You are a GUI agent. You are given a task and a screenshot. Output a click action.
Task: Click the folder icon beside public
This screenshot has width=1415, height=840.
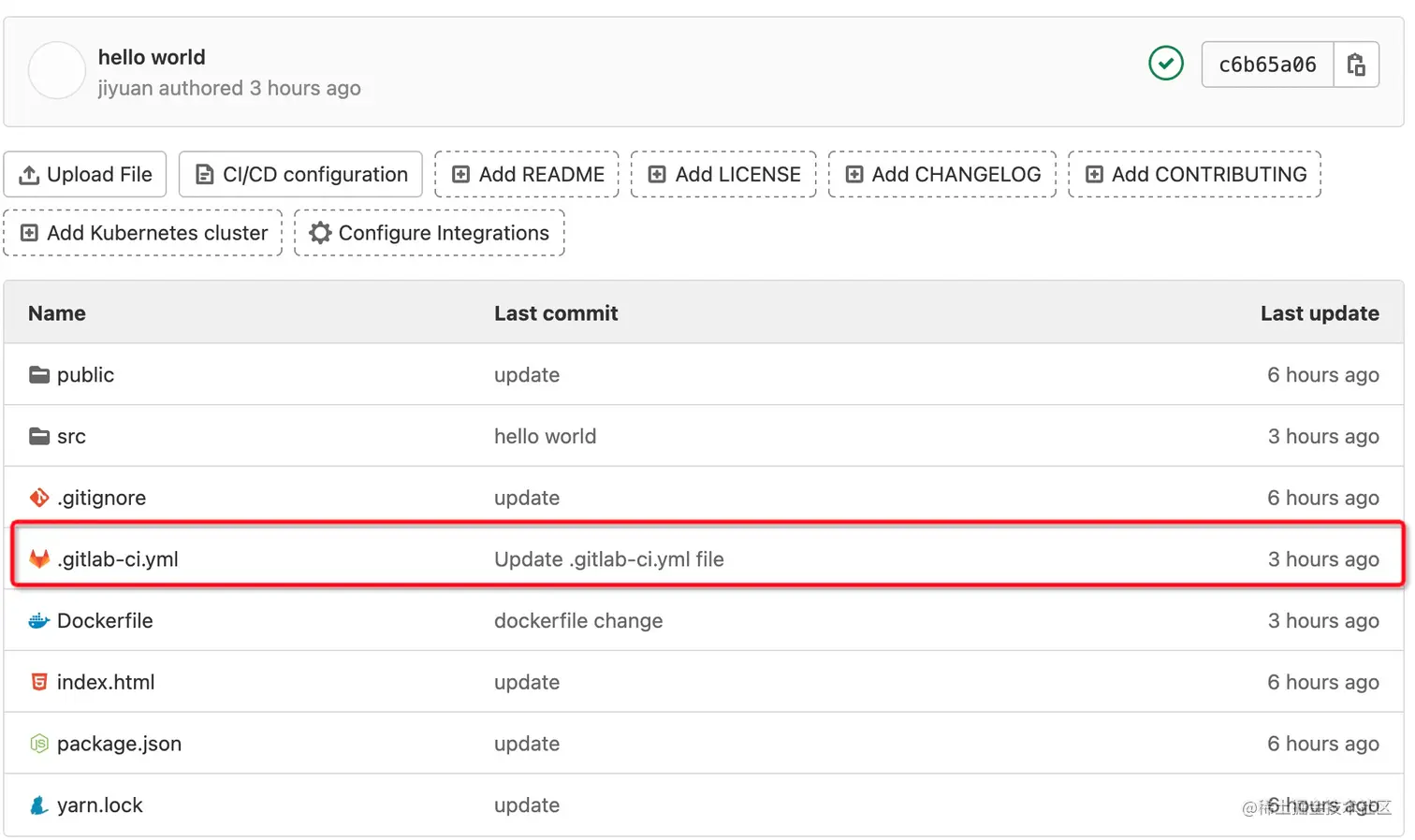point(39,375)
